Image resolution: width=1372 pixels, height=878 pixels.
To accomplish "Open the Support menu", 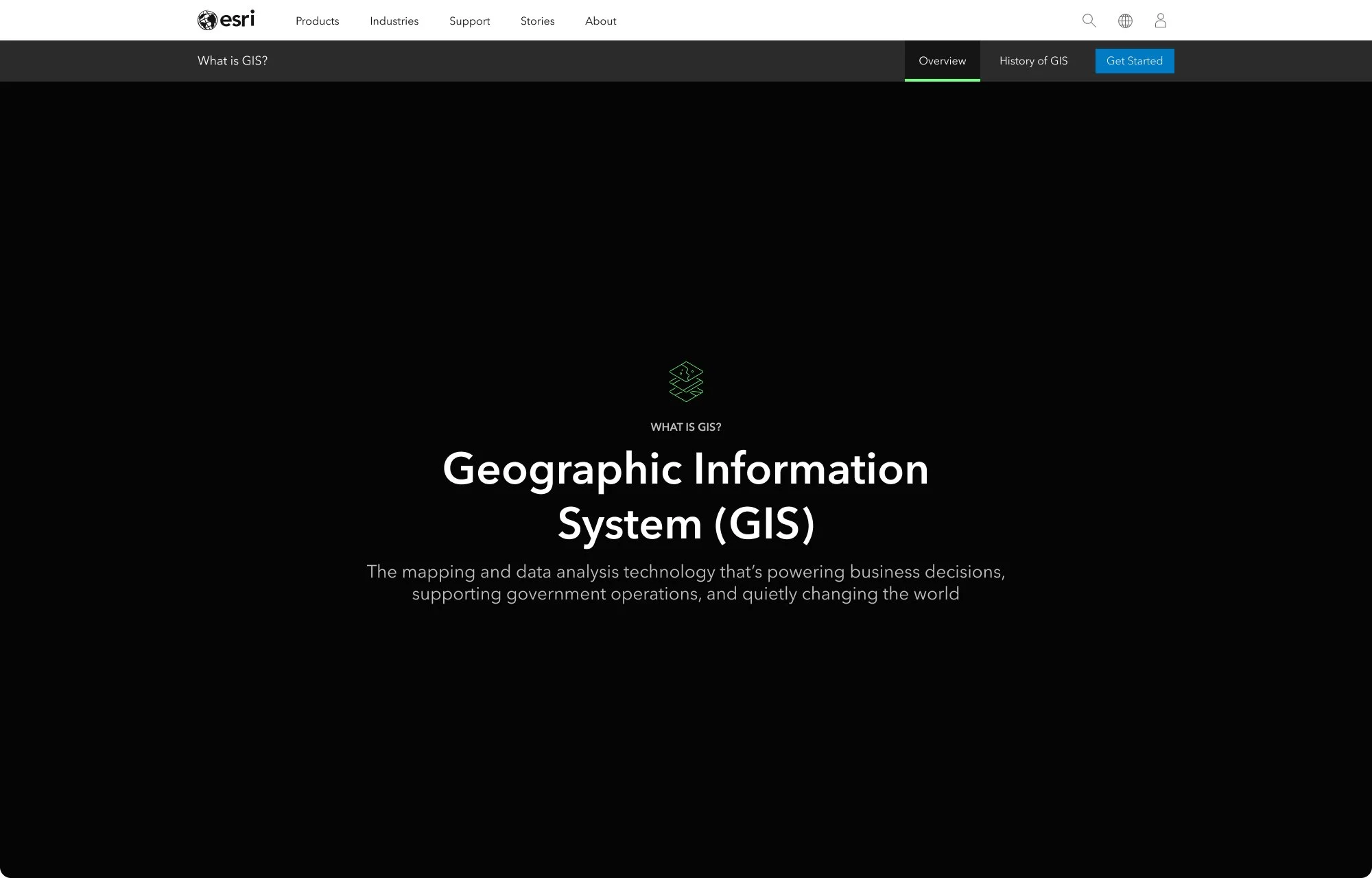I will (x=469, y=21).
